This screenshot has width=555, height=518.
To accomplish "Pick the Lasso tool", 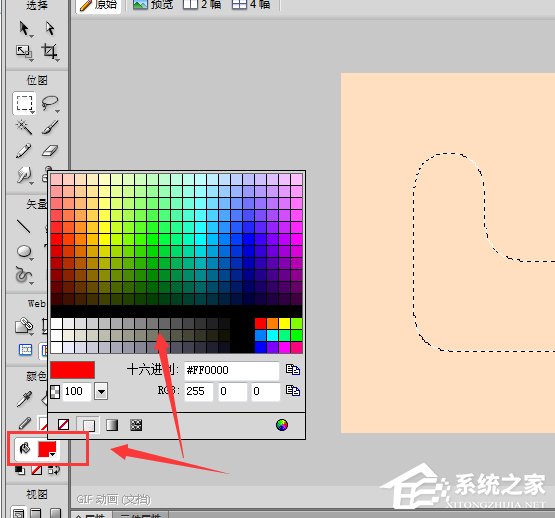I will click(50, 103).
